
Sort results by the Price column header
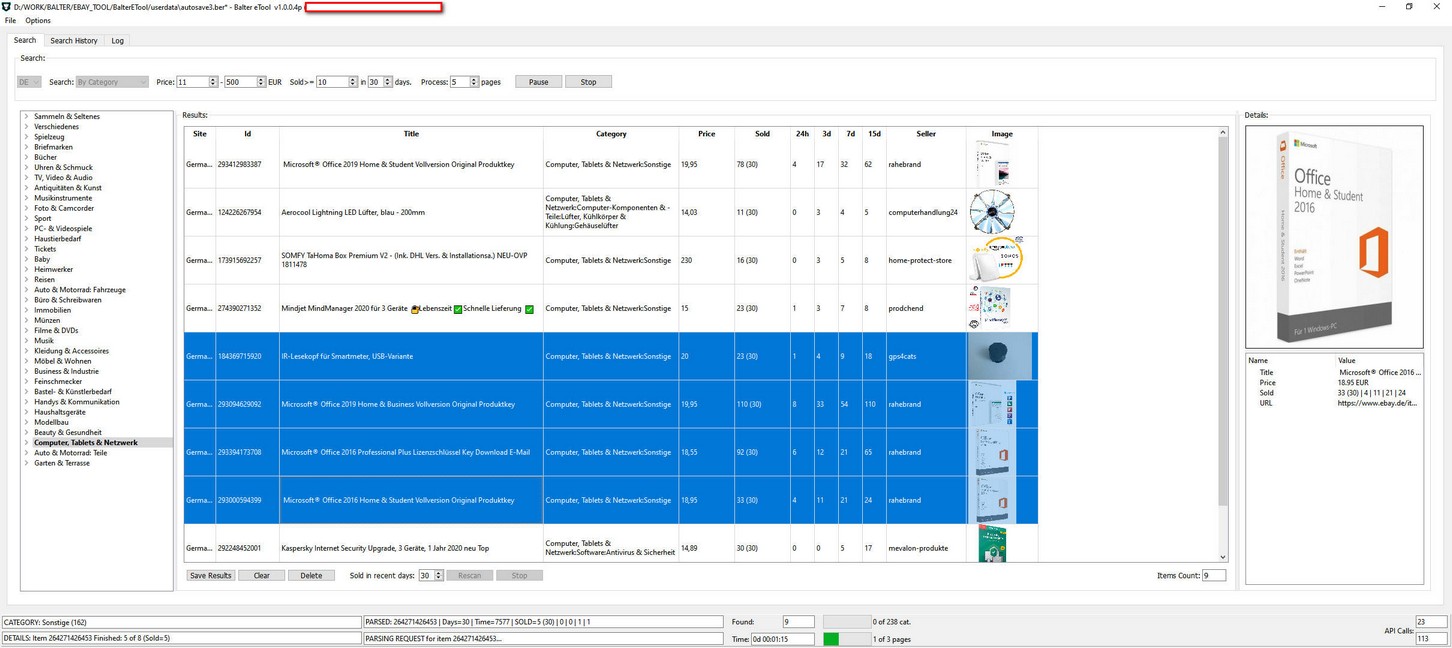click(706, 133)
